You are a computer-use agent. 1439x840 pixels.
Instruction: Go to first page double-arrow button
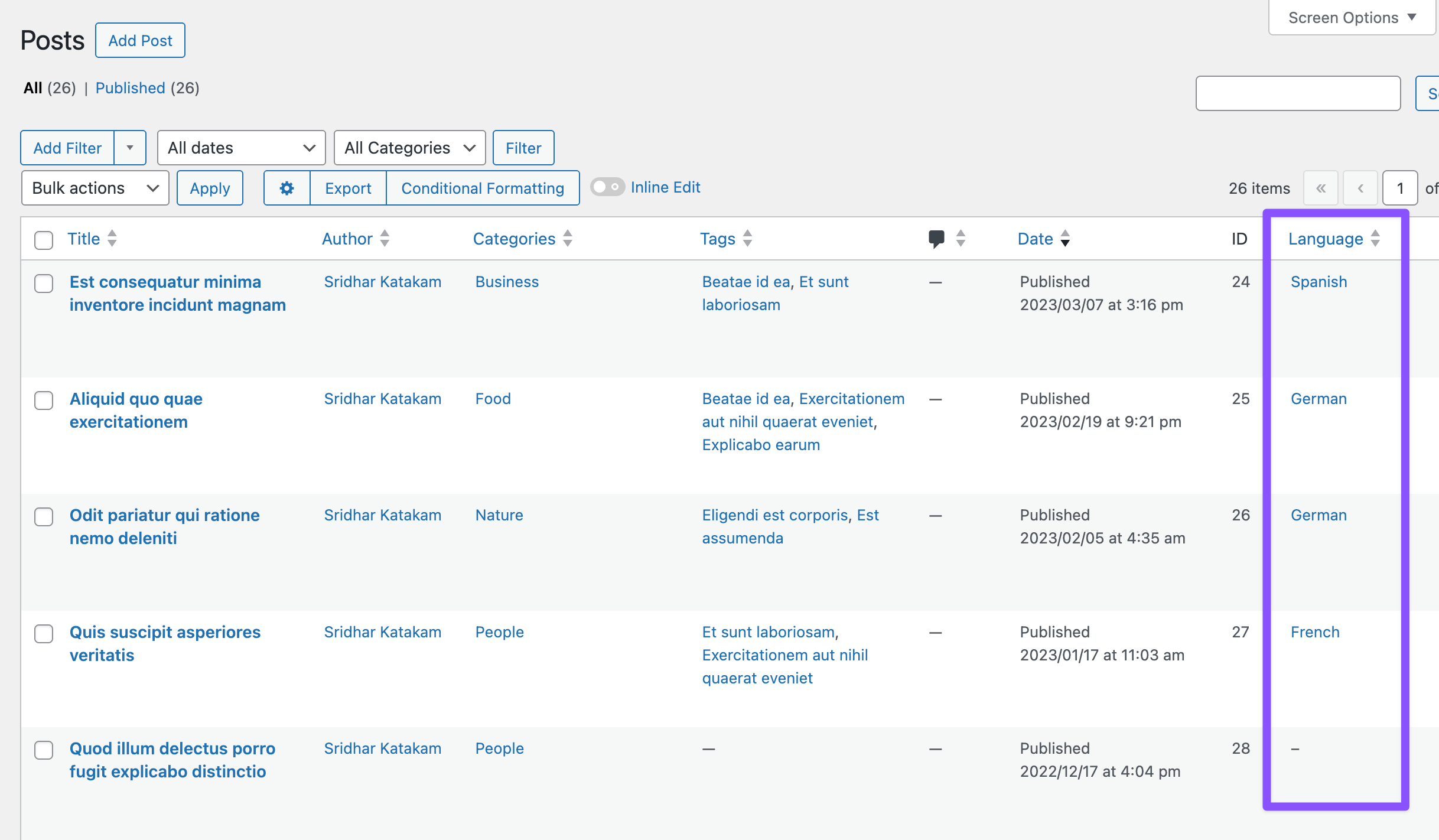(1321, 188)
